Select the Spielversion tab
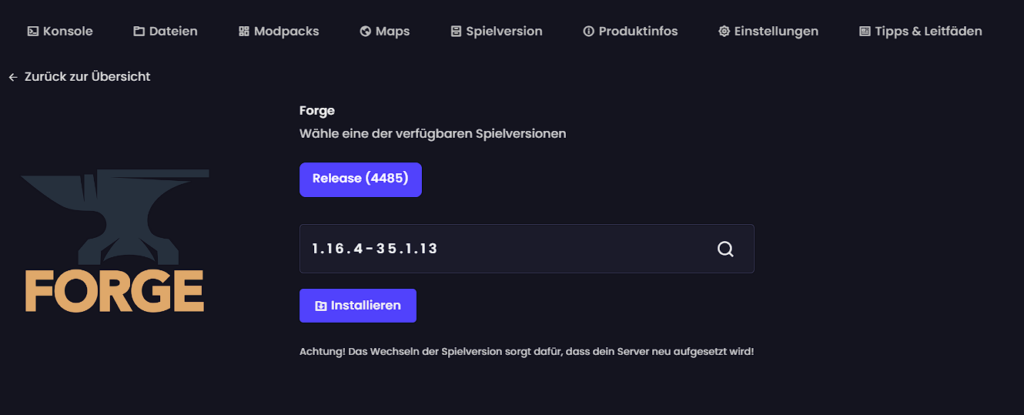The height and width of the screenshot is (415, 1024). (x=496, y=31)
